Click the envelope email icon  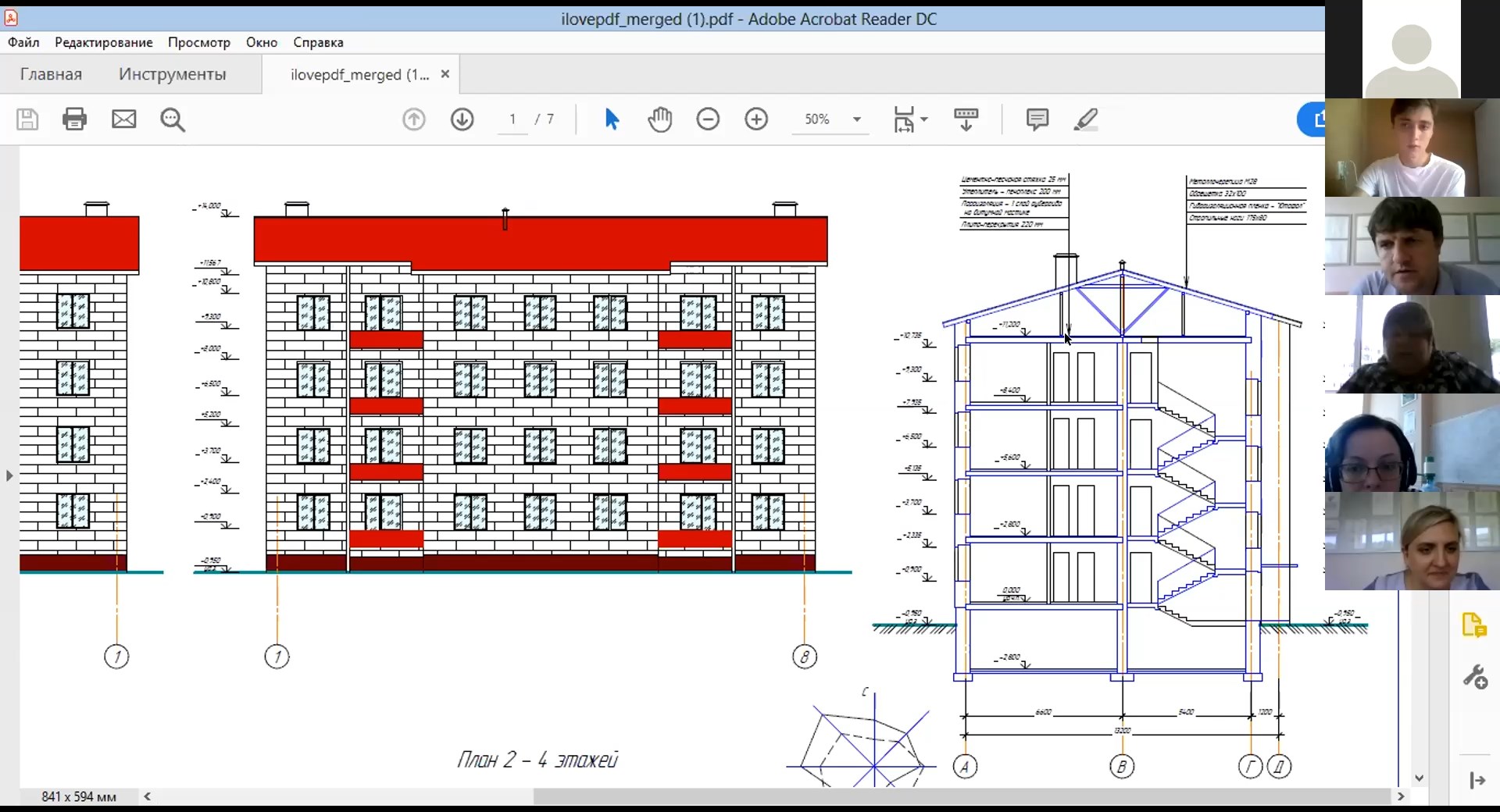pyautogui.click(x=123, y=119)
